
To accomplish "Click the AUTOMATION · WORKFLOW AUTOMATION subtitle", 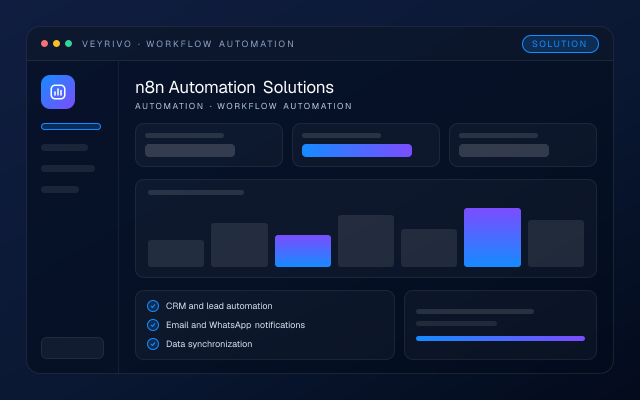I will pos(243,106).
